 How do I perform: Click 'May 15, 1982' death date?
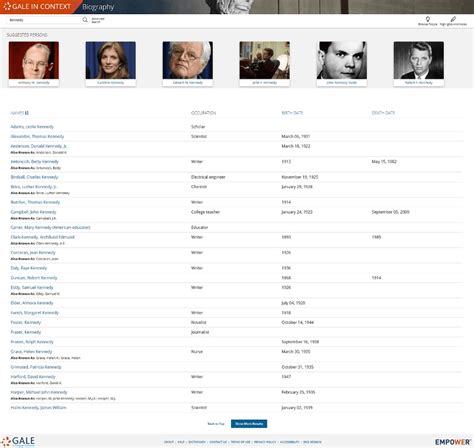(x=384, y=161)
